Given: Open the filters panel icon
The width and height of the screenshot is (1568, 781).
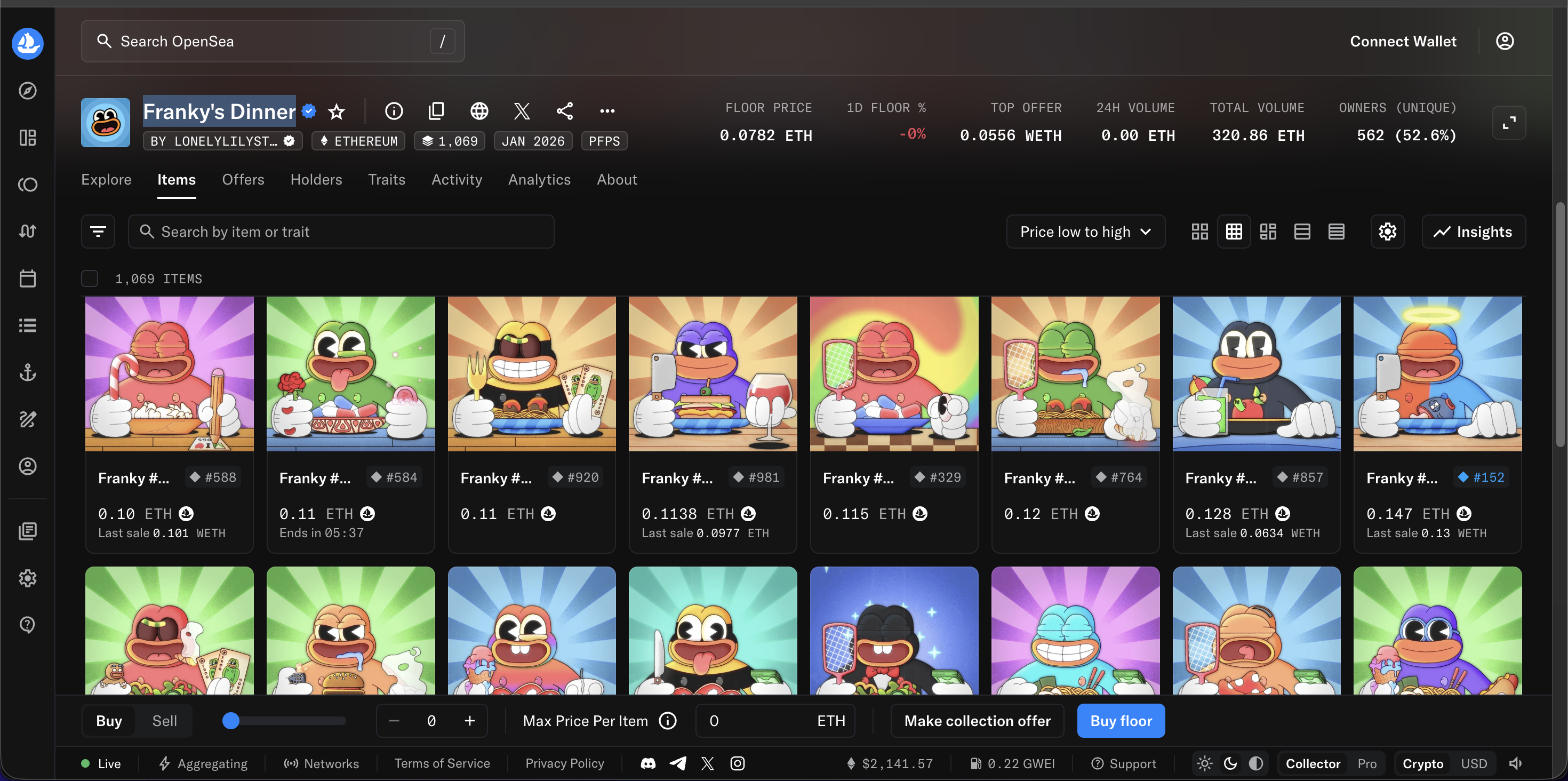Looking at the screenshot, I should (98, 232).
